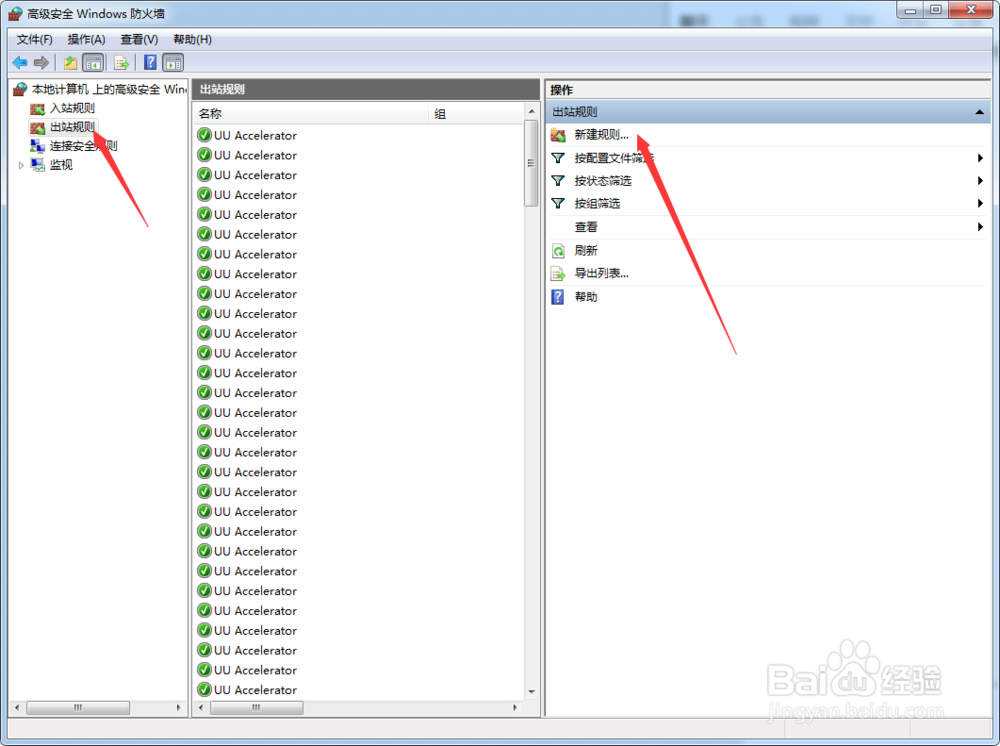This screenshot has width=1000, height=746.
Task: Open the 文件(F) menu
Action: (34, 40)
